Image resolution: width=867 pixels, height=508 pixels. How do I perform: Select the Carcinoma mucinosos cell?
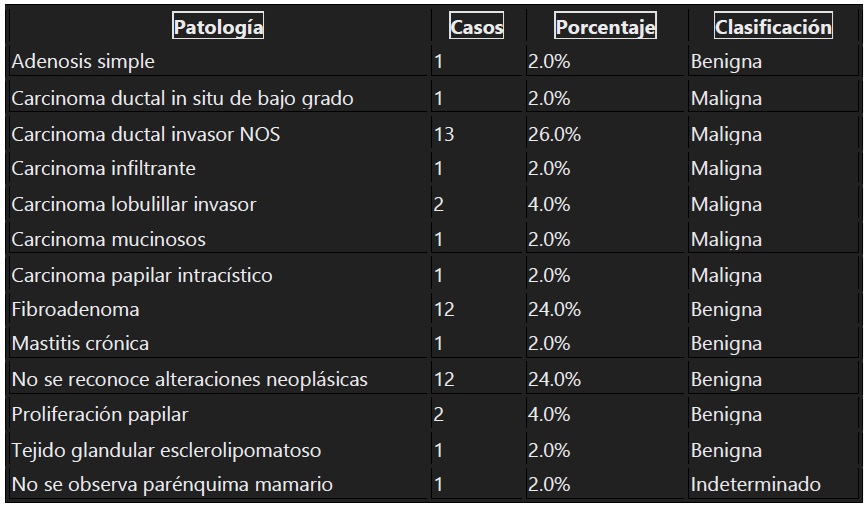(108, 240)
